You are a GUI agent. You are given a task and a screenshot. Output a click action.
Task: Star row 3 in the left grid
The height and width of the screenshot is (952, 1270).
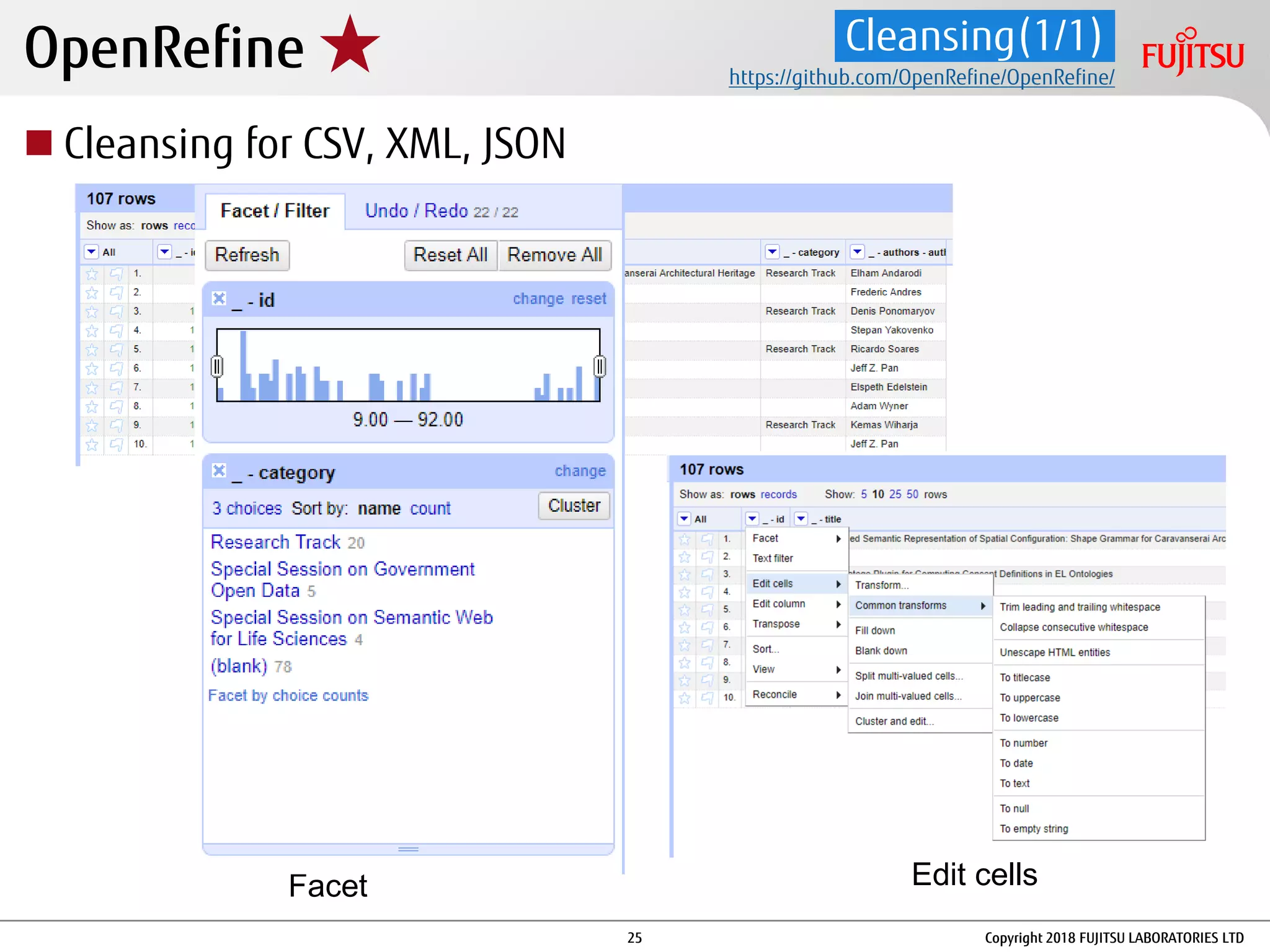coord(92,311)
